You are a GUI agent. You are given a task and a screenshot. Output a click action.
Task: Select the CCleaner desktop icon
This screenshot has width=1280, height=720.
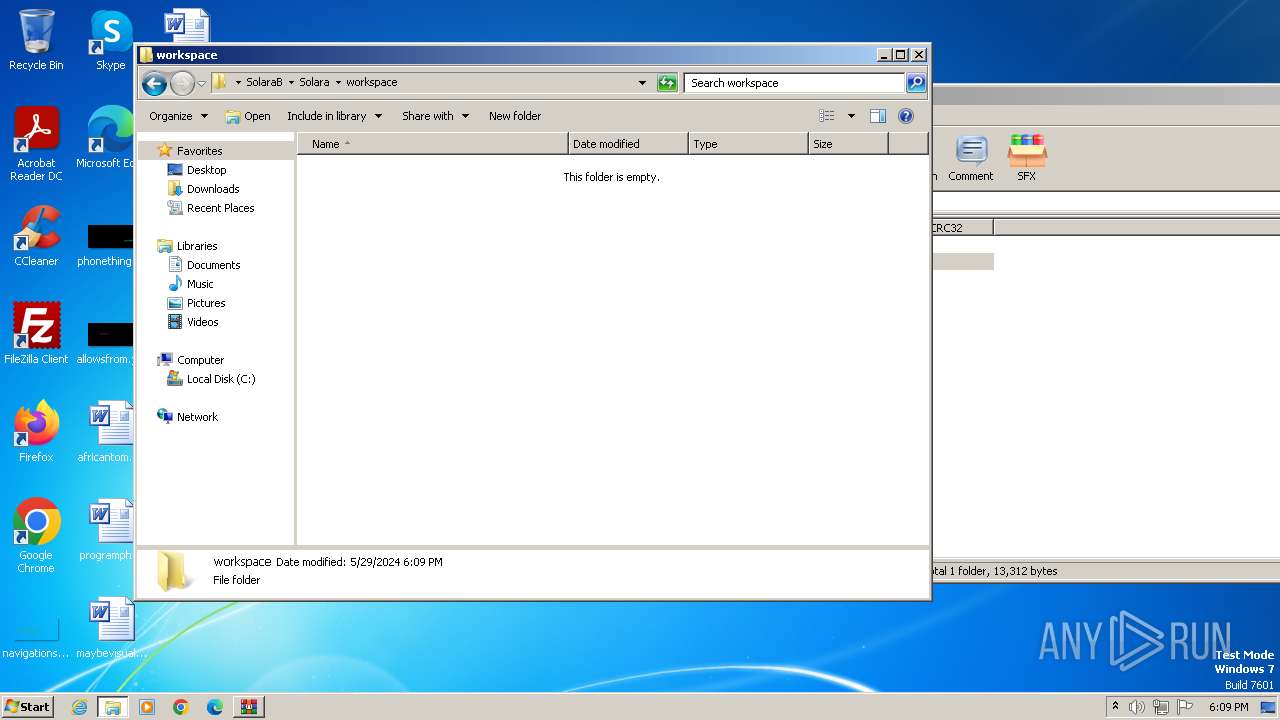36,236
